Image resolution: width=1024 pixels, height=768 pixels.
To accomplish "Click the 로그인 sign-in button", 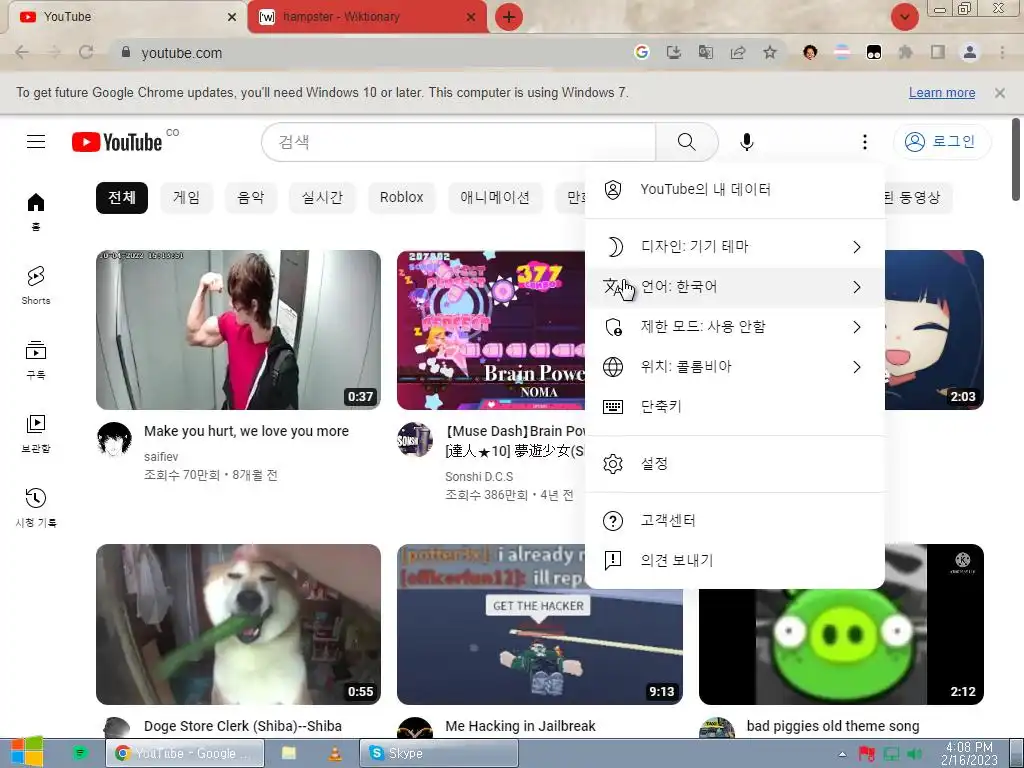I will [x=942, y=142].
